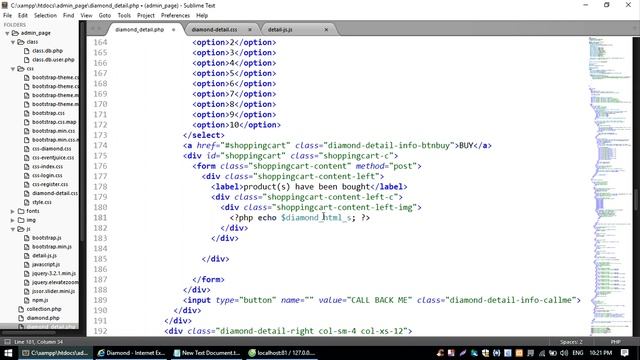
Task: Open jquery-3.2.1.min.js in the sidebar
Action: tap(54, 274)
